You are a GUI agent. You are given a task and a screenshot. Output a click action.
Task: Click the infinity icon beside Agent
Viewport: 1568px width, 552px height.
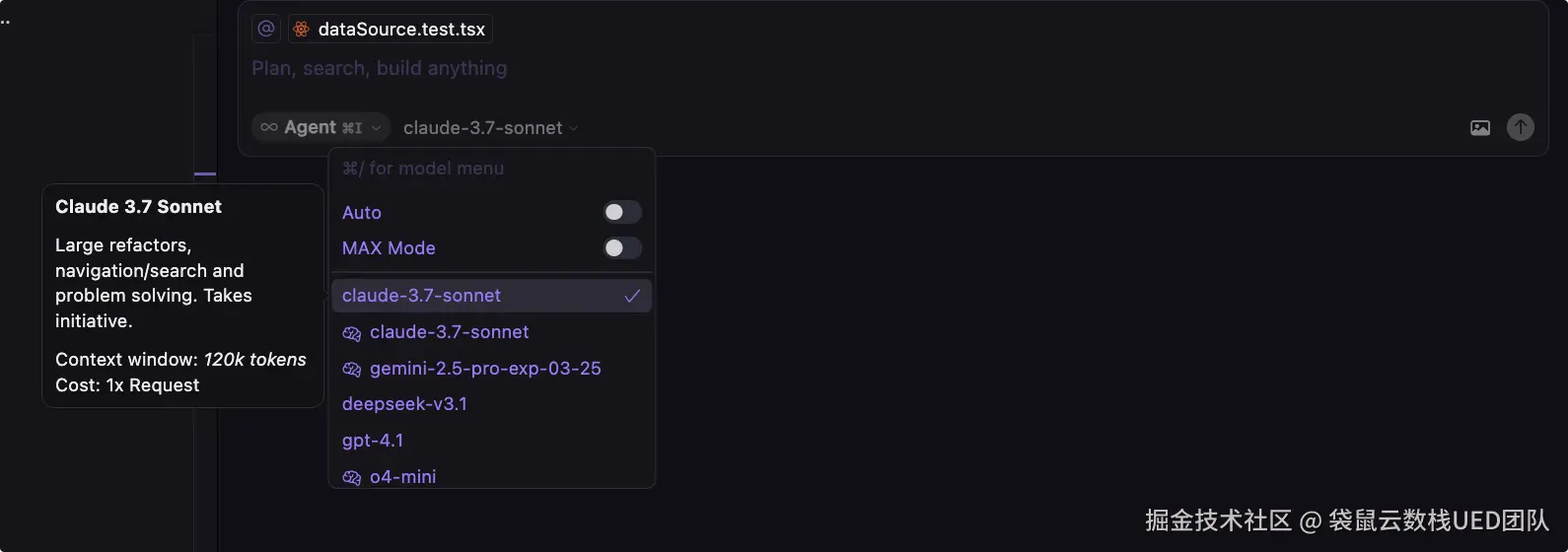268,127
